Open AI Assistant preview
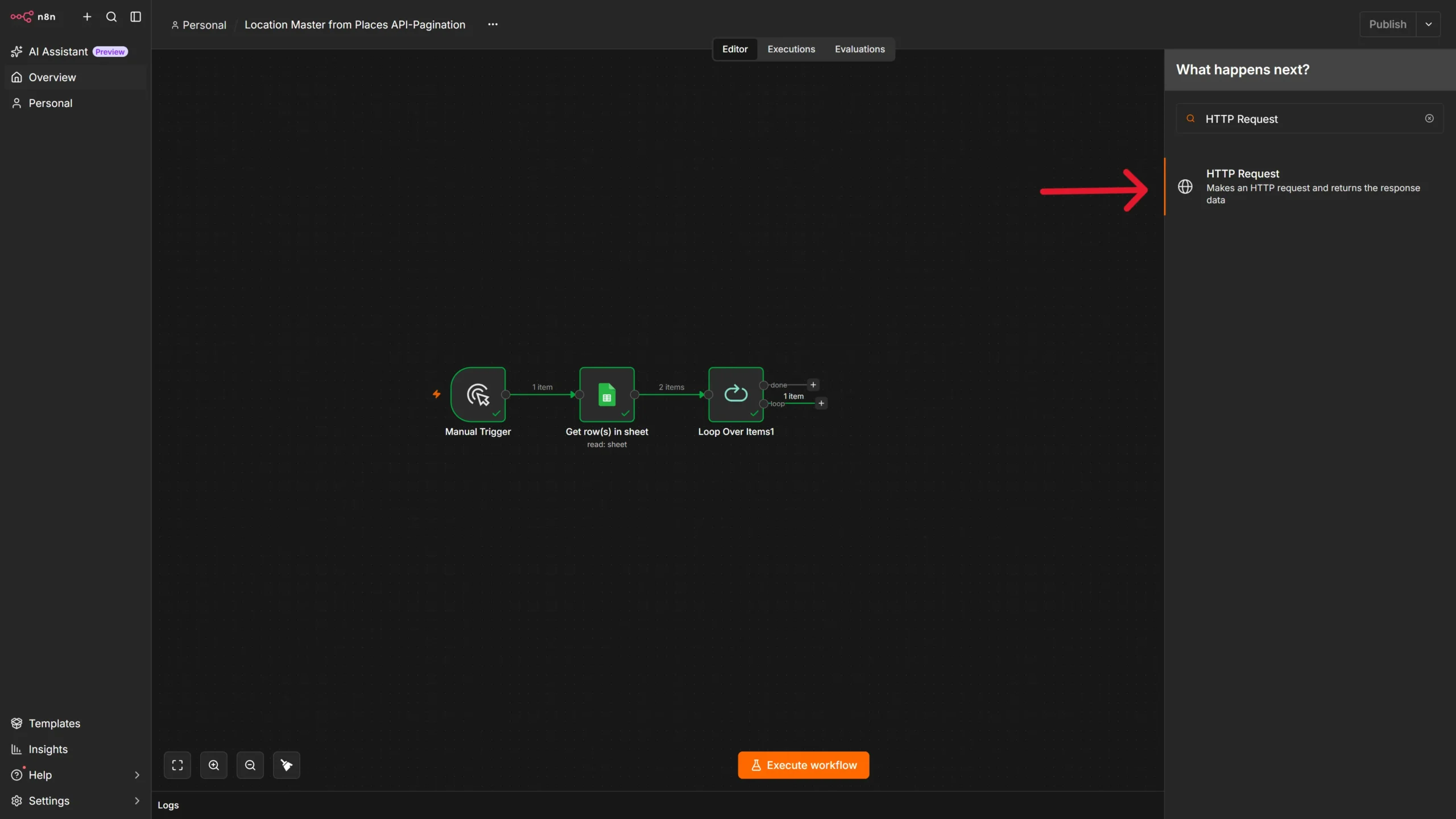1456x819 pixels. coord(75,52)
